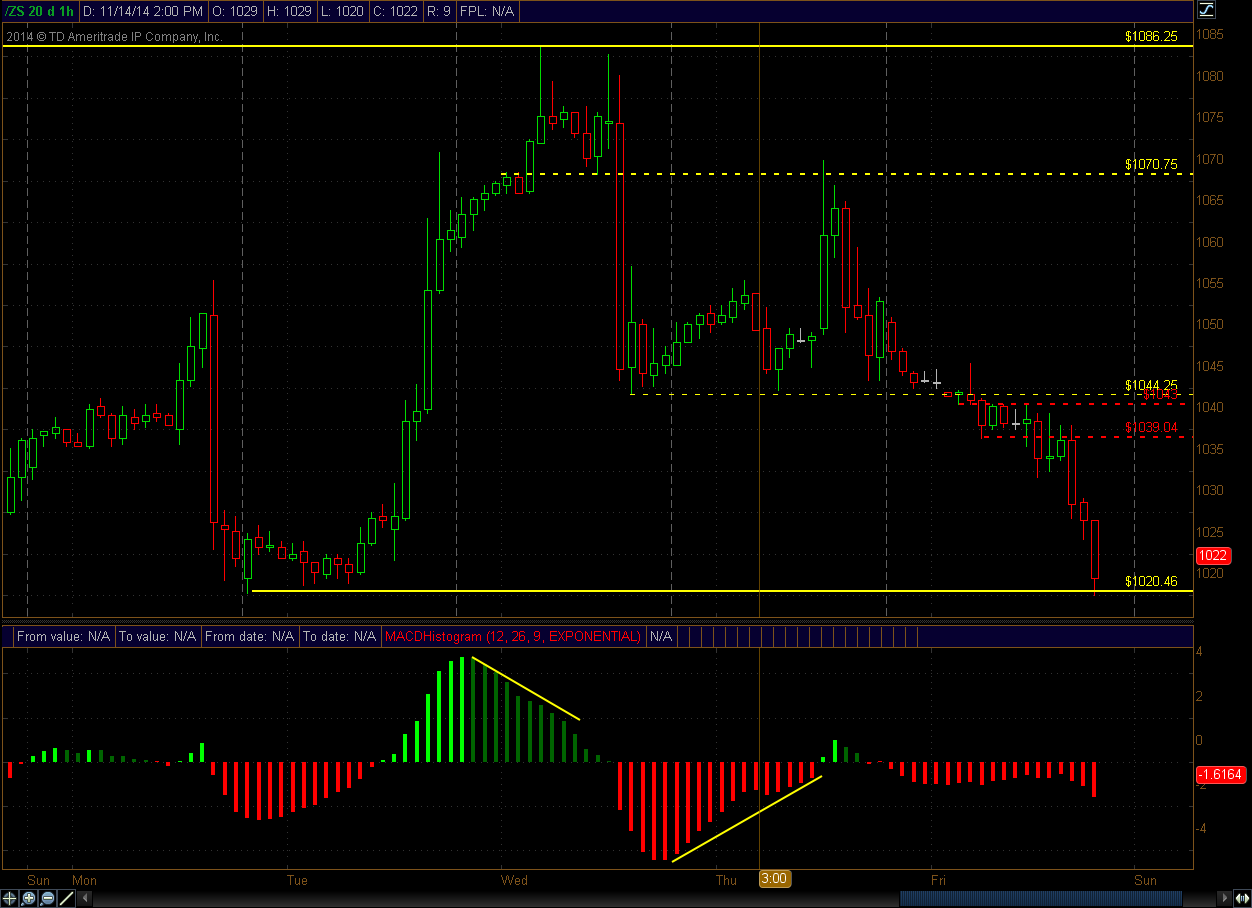Click the zoom in magnifier icon

point(28,898)
